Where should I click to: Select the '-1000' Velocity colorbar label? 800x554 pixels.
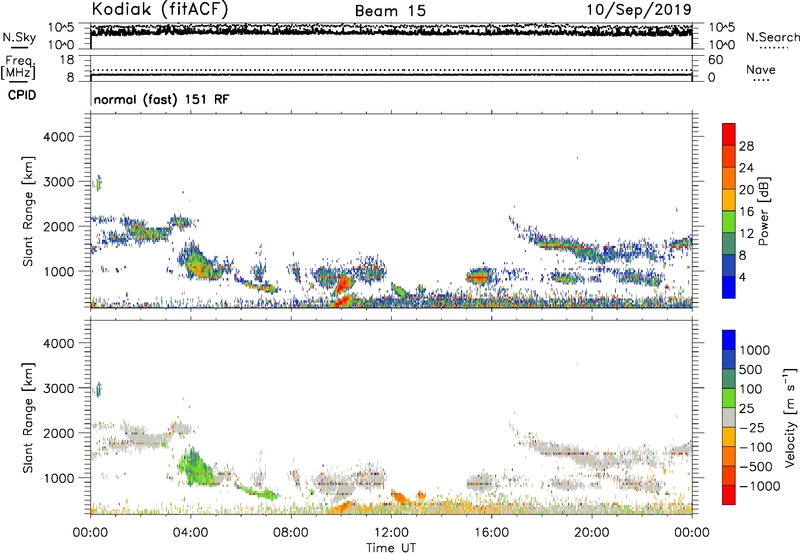pyautogui.click(x=759, y=486)
